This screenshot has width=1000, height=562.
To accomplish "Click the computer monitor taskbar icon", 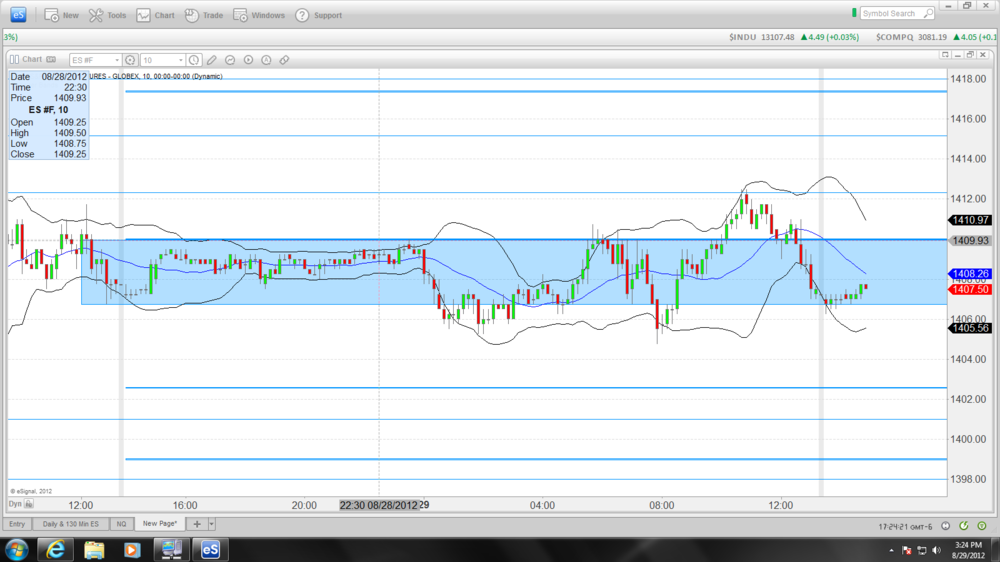I will [x=171, y=549].
